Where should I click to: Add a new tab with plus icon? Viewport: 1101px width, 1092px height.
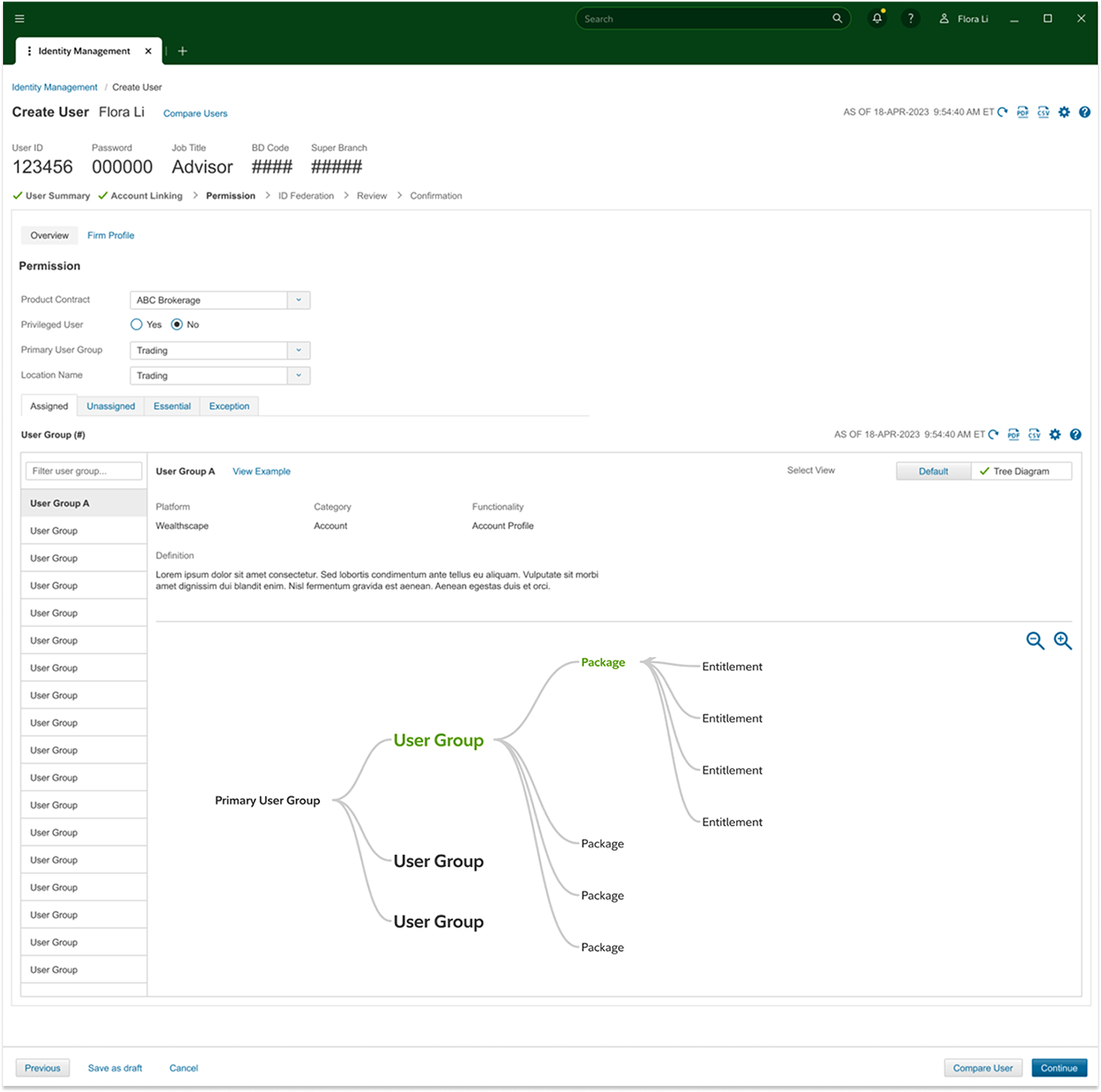(x=183, y=51)
